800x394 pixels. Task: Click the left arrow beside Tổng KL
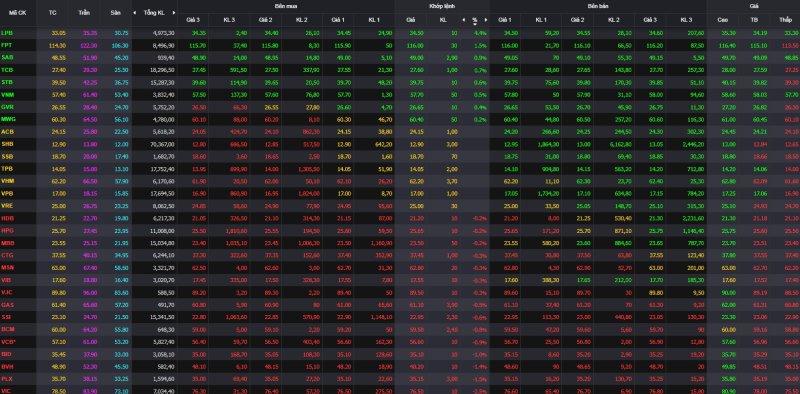[x=135, y=13]
